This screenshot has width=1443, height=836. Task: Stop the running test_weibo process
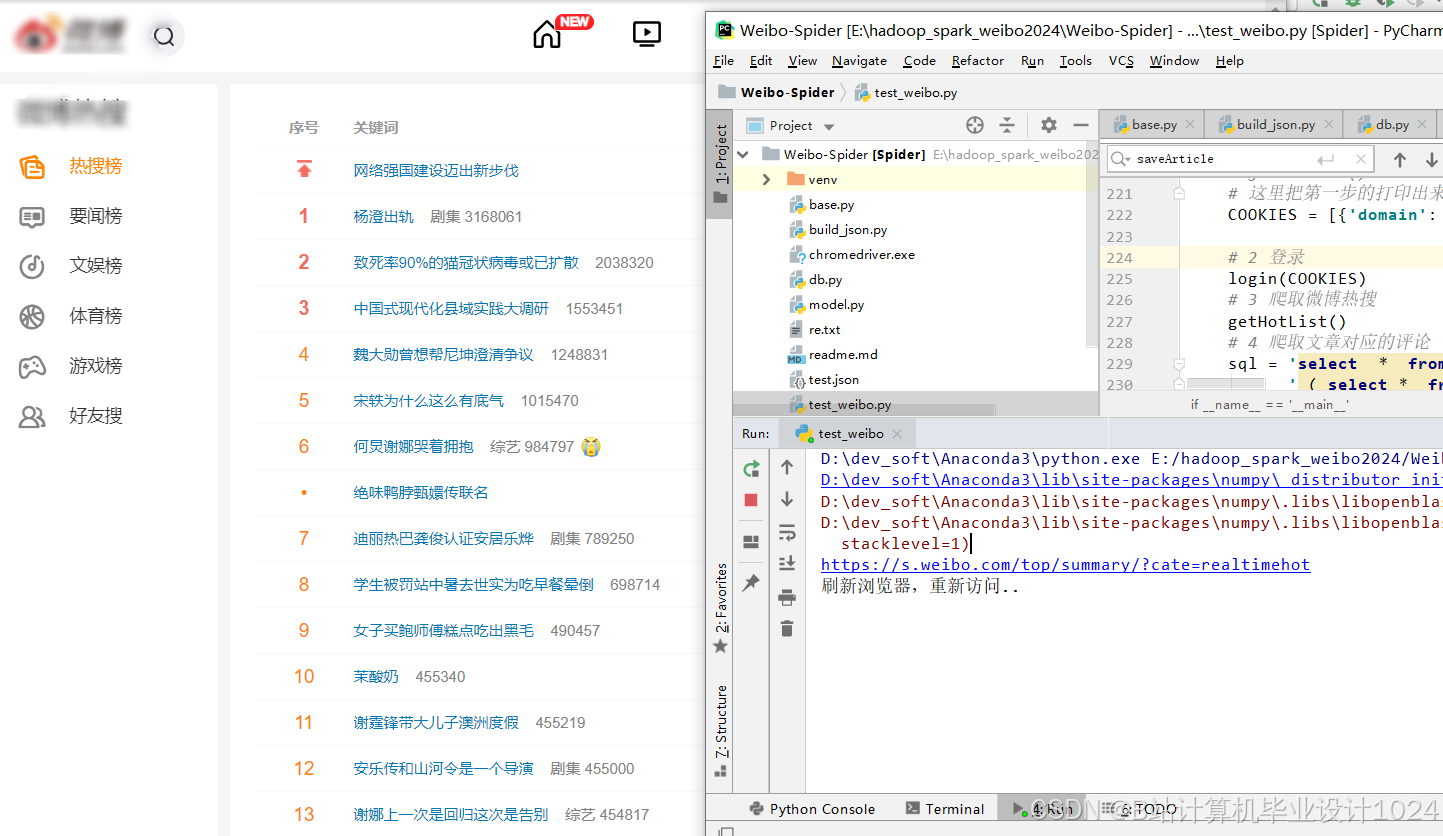pyautogui.click(x=751, y=500)
